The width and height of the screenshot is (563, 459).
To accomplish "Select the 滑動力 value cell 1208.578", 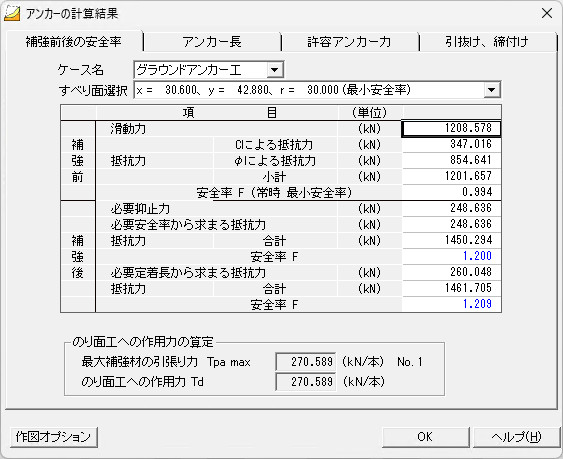I will [x=451, y=129].
